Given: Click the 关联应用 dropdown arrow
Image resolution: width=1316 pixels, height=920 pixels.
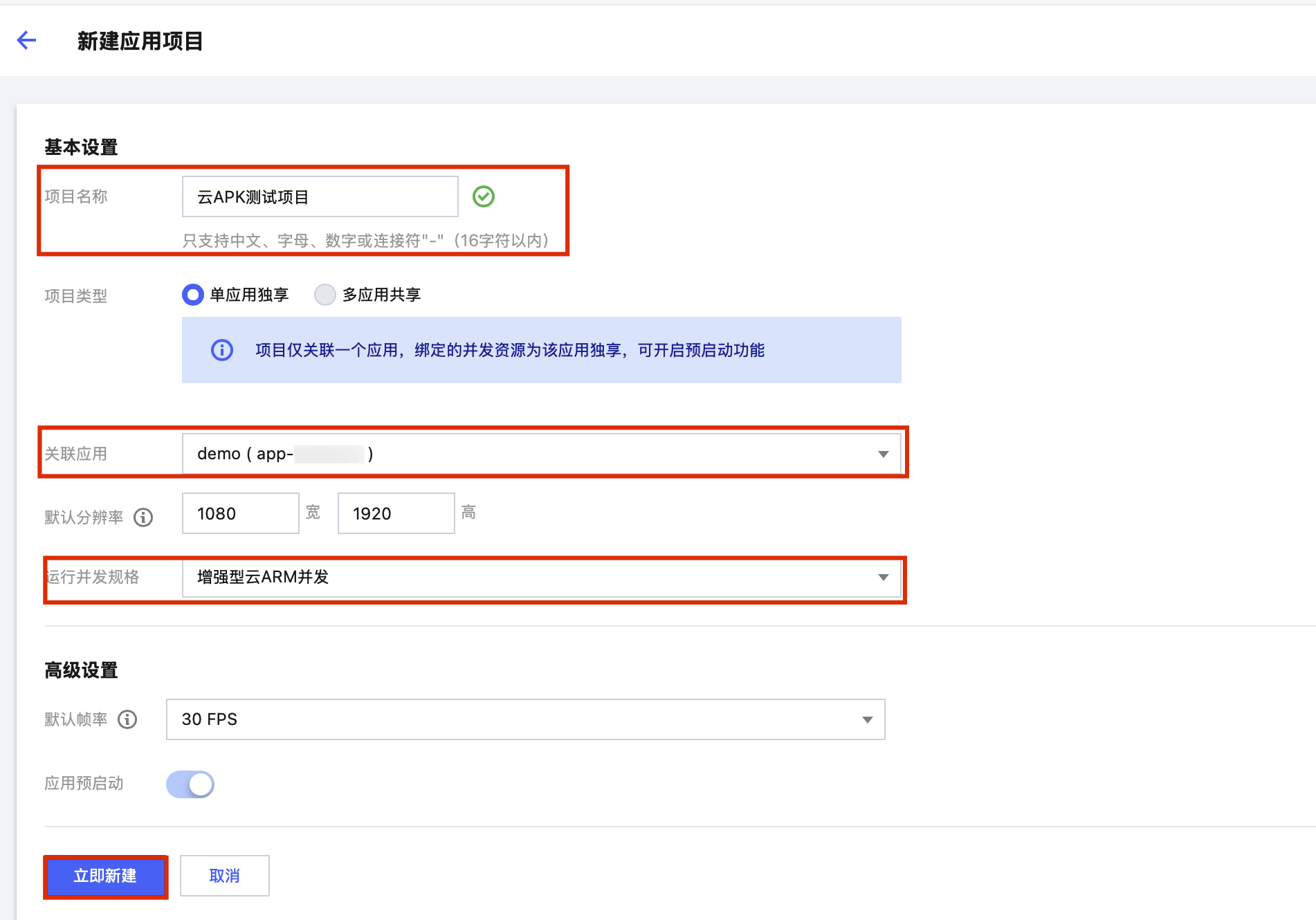Looking at the screenshot, I should (x=883, y=454).
